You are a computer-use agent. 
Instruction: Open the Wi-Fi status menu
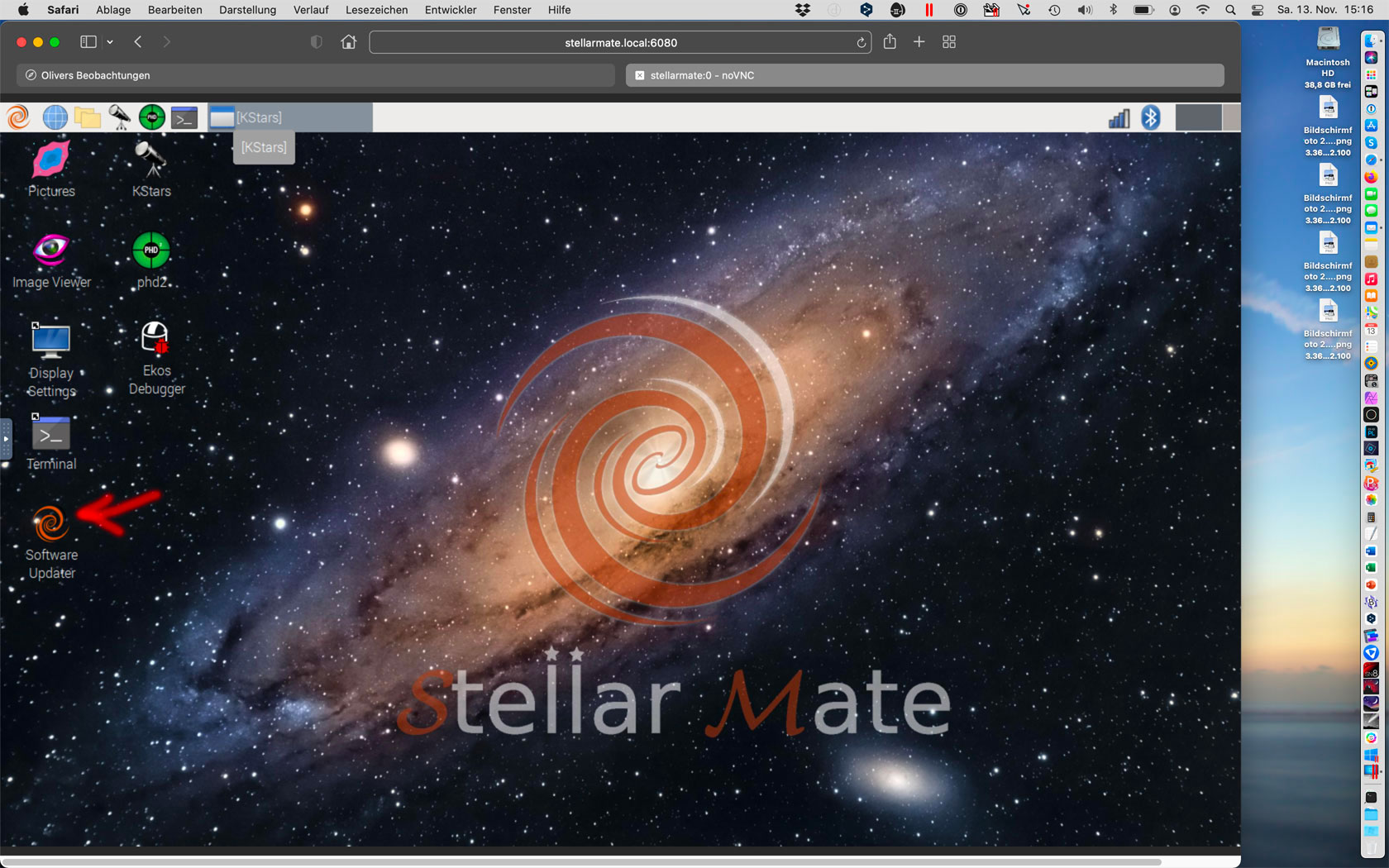[1203, 10]
